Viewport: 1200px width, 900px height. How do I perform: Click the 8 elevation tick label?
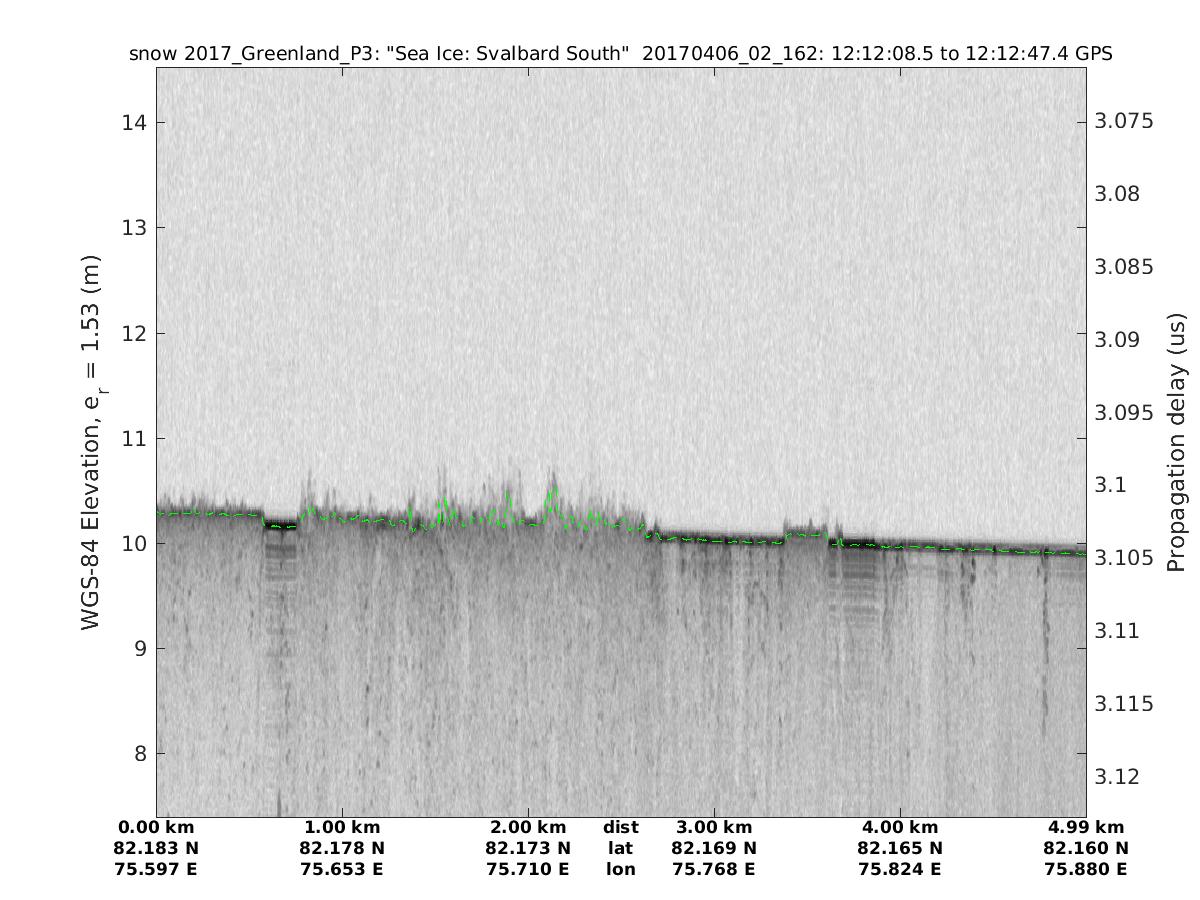[x=140, y=753]
